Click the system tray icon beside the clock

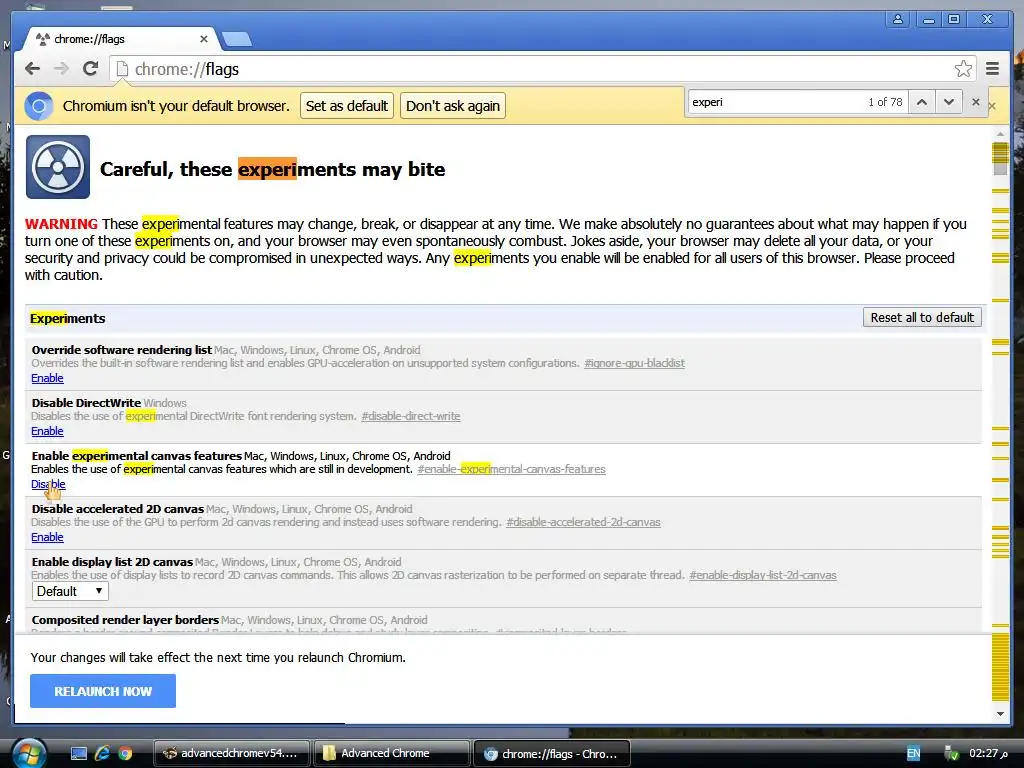point(952,754)
